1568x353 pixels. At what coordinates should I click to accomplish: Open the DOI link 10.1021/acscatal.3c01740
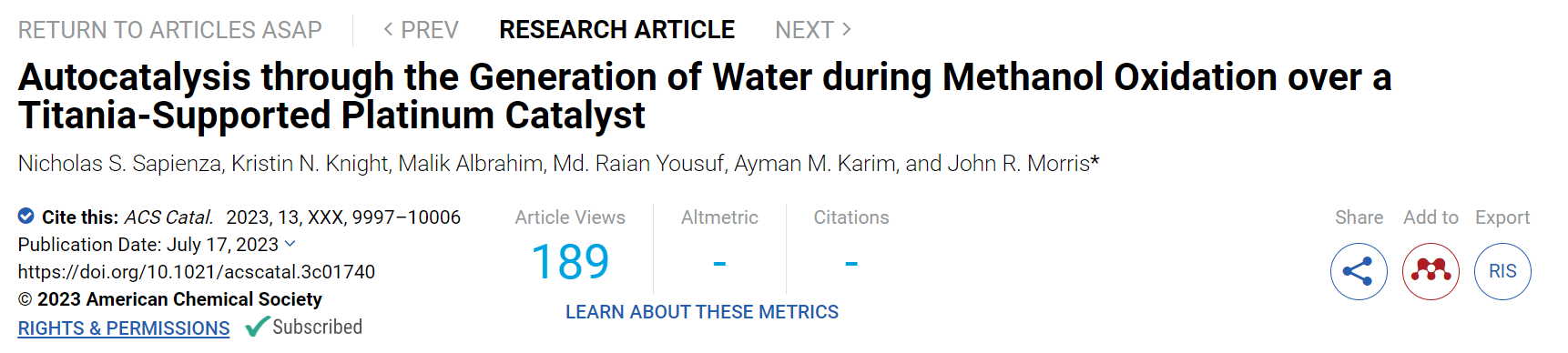click(197, 272)
